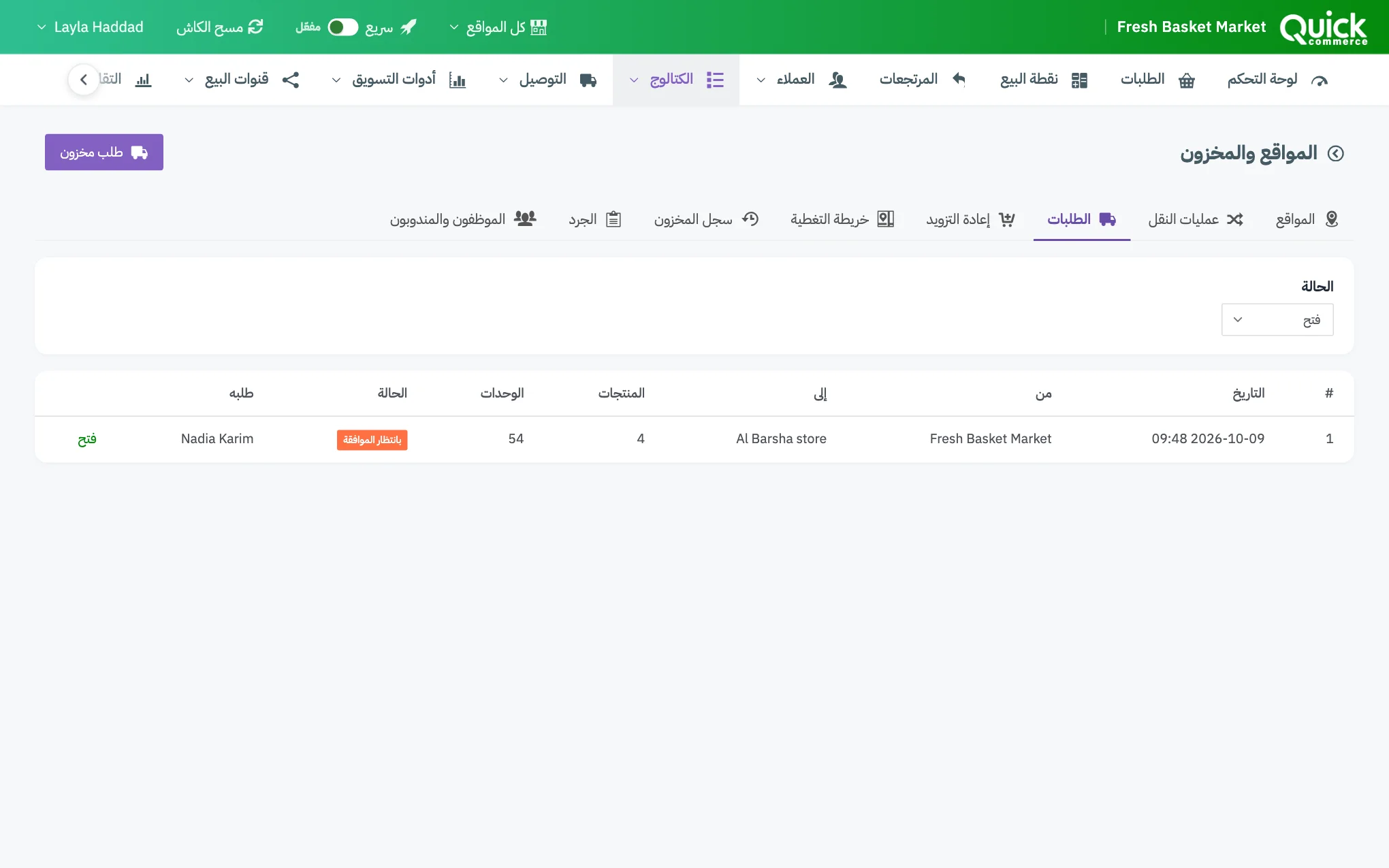1389x868 pixels.
Task: Switch to the عمليات النقل tab
Action: click(x=1196, y=219)
